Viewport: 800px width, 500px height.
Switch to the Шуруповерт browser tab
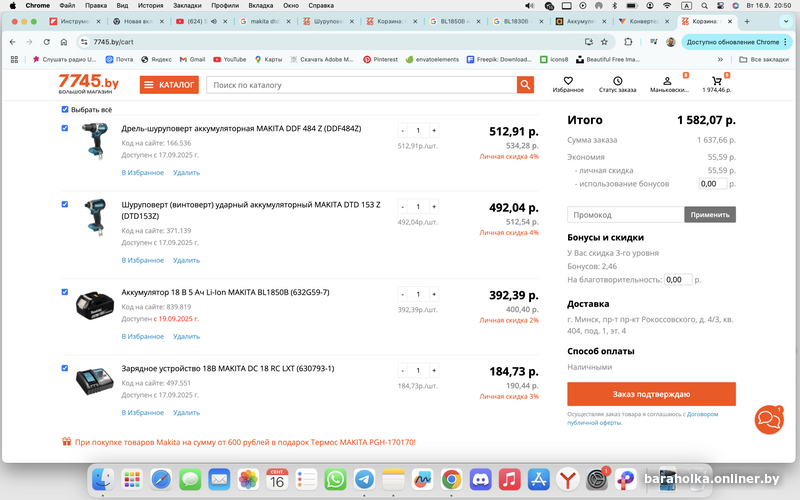pyautogui.click(x=328, y=21)
